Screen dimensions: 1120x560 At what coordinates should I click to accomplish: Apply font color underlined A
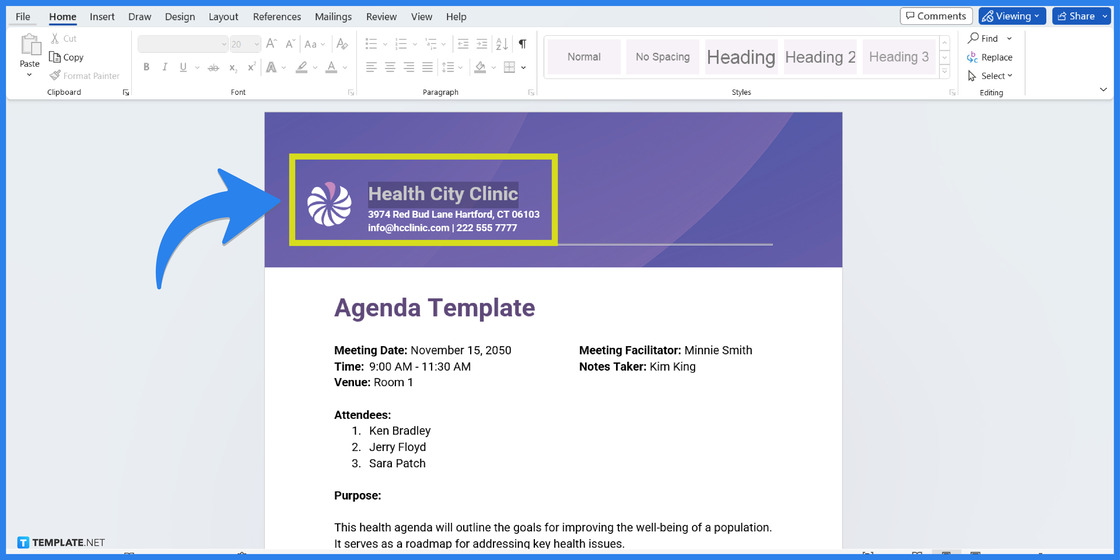[331, 68]
